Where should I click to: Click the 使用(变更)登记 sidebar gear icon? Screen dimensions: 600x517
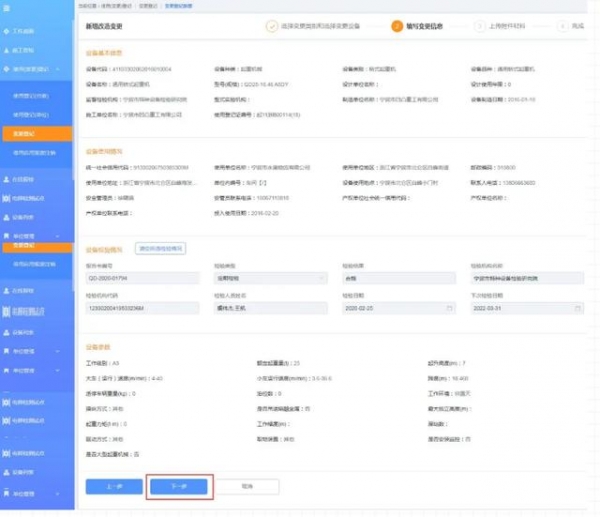click(x=6, y=68)
